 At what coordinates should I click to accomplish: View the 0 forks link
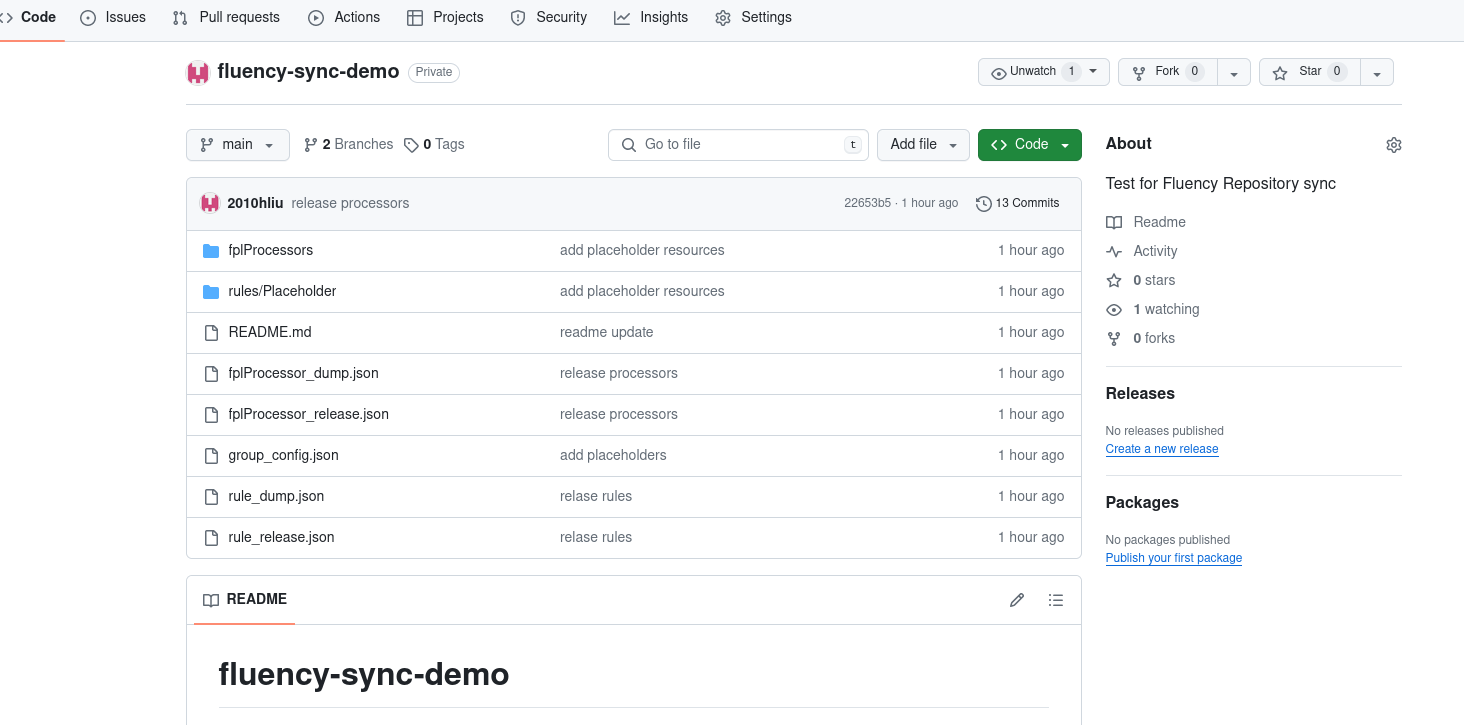coord(1141,338)
